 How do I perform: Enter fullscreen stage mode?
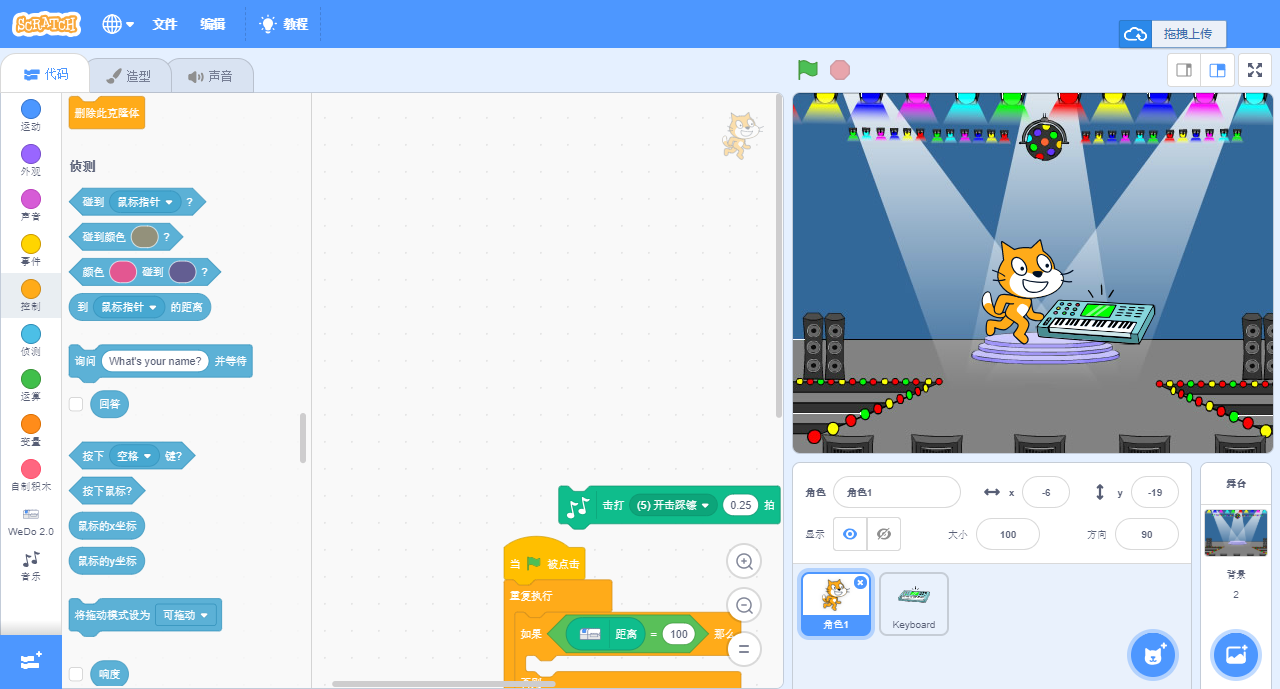point(1255,70)
